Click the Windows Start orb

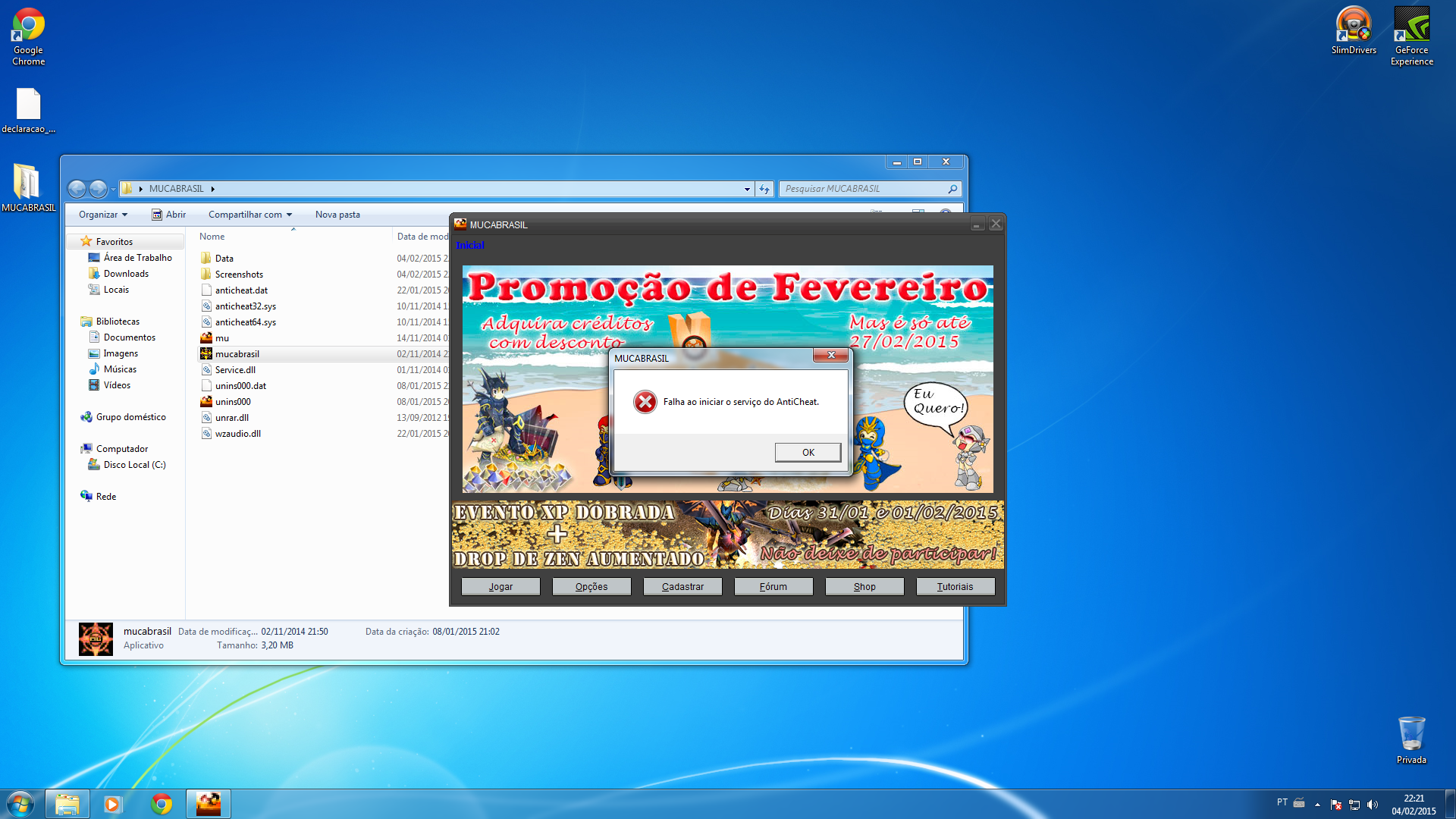pyautogui.click(x=20, y=804)
